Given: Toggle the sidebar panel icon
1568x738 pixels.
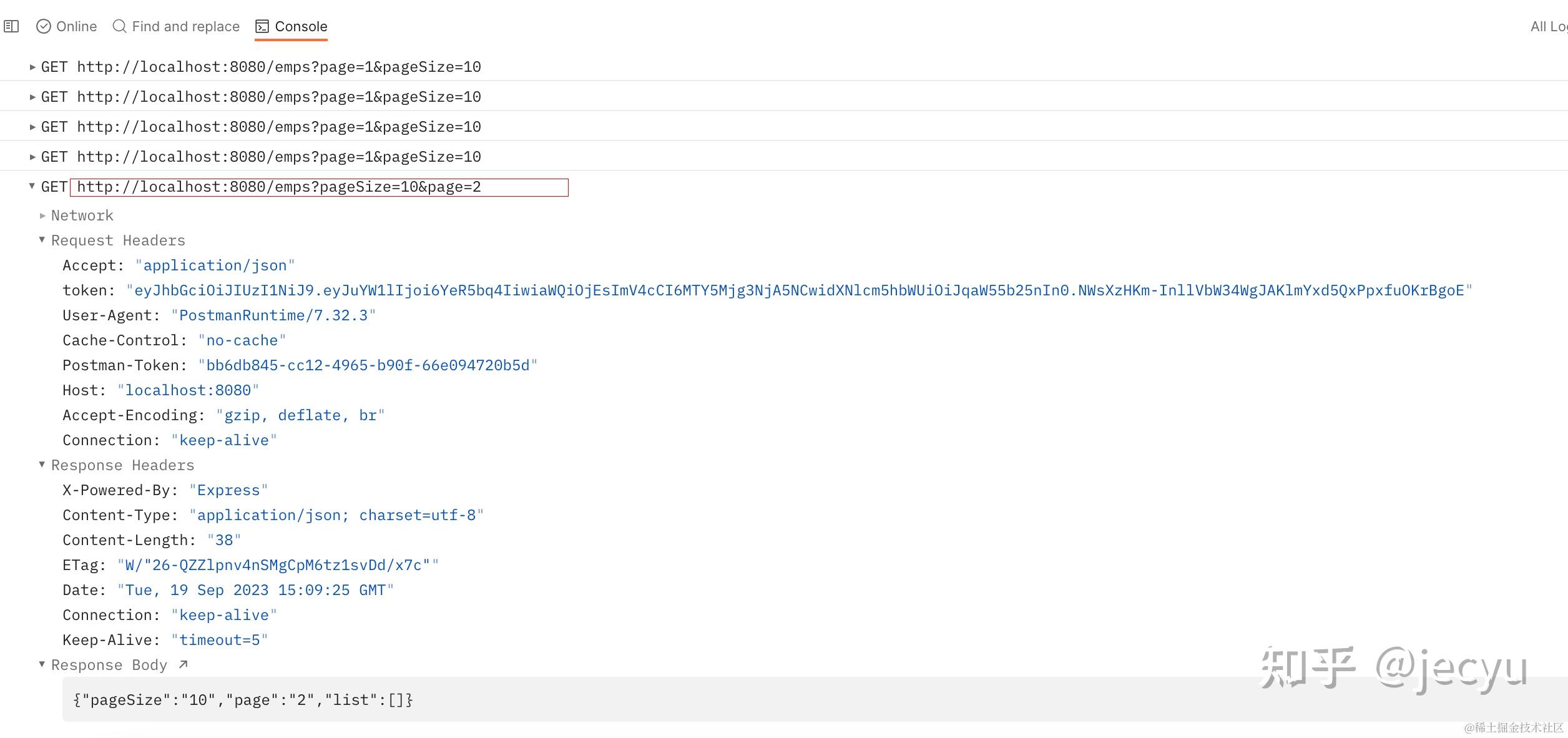Looking at the screenshot, I should click(11, 26).
